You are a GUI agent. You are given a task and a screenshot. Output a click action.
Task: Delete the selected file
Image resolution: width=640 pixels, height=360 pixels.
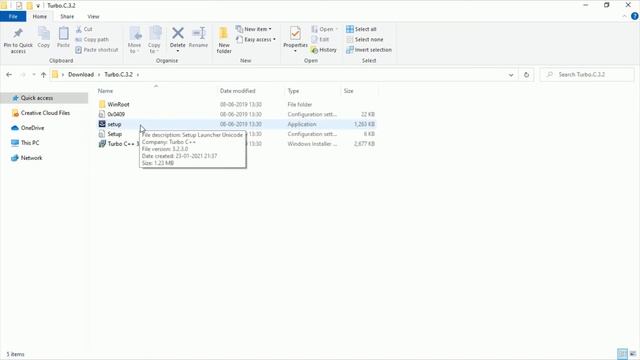[178, 40]
